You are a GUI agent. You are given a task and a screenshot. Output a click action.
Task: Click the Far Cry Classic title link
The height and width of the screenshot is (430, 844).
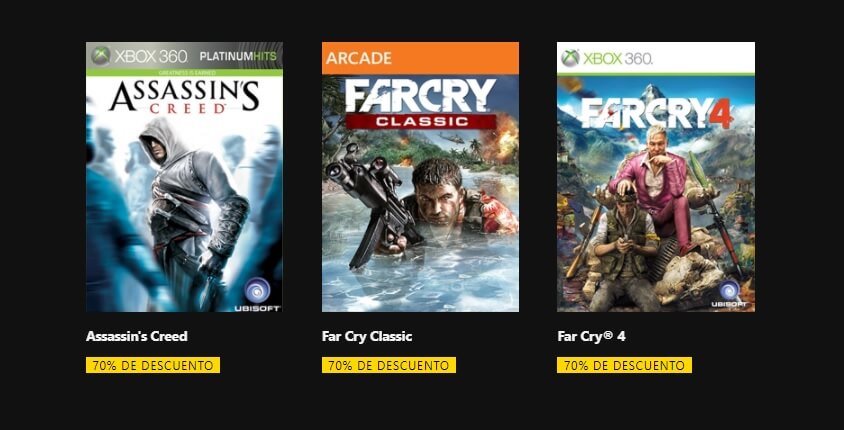[367, 336]
